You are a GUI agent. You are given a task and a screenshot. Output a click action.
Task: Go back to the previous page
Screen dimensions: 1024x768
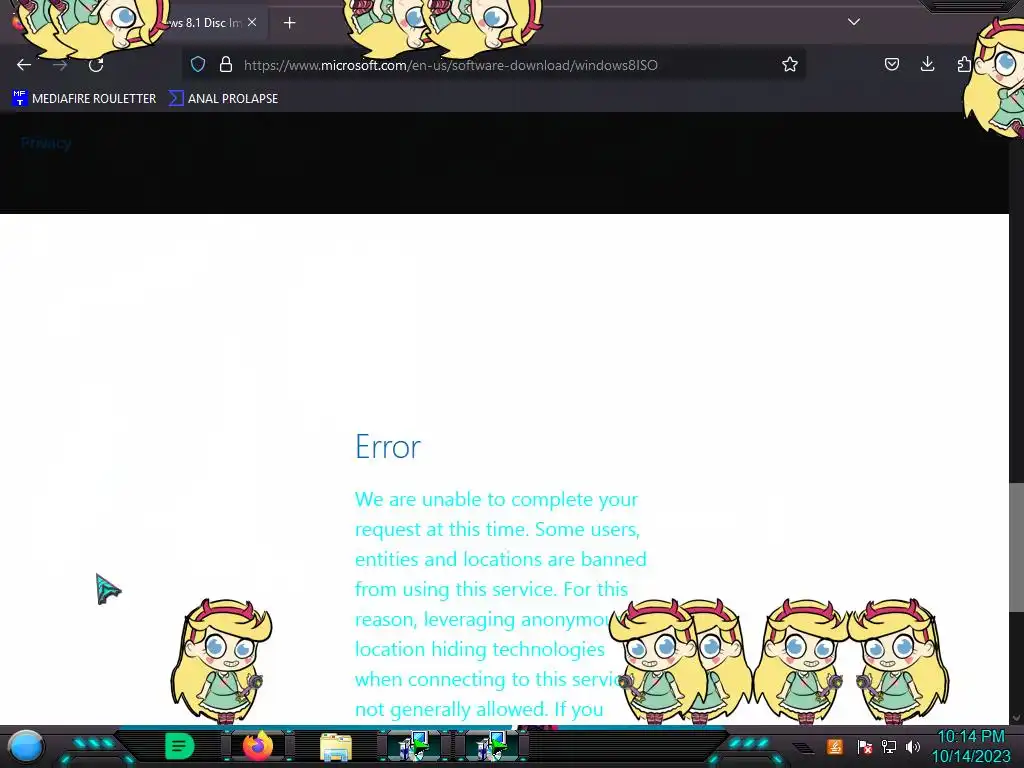coord(24,65)
